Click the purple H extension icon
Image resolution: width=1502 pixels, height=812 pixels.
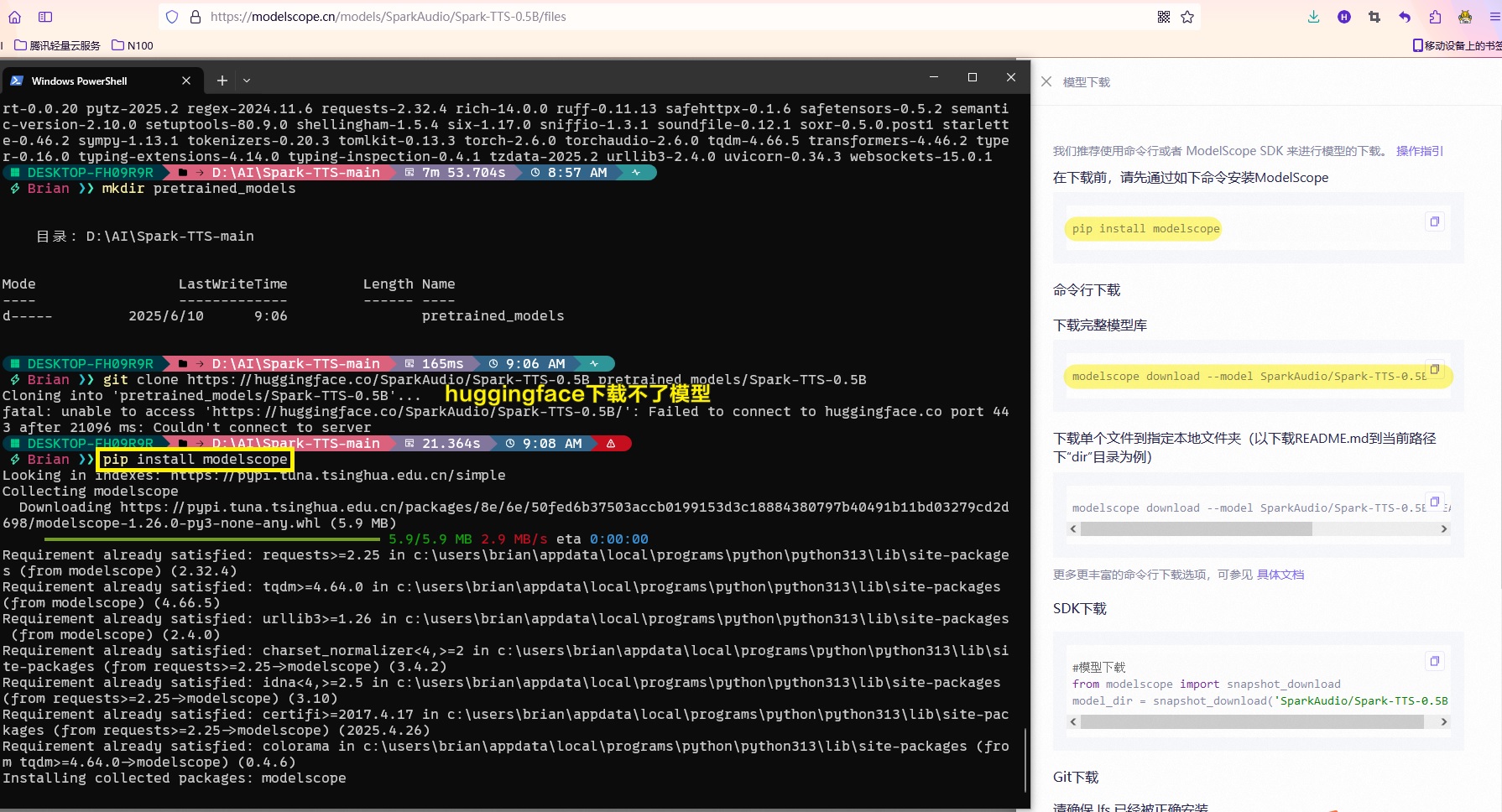(1344, 17)
